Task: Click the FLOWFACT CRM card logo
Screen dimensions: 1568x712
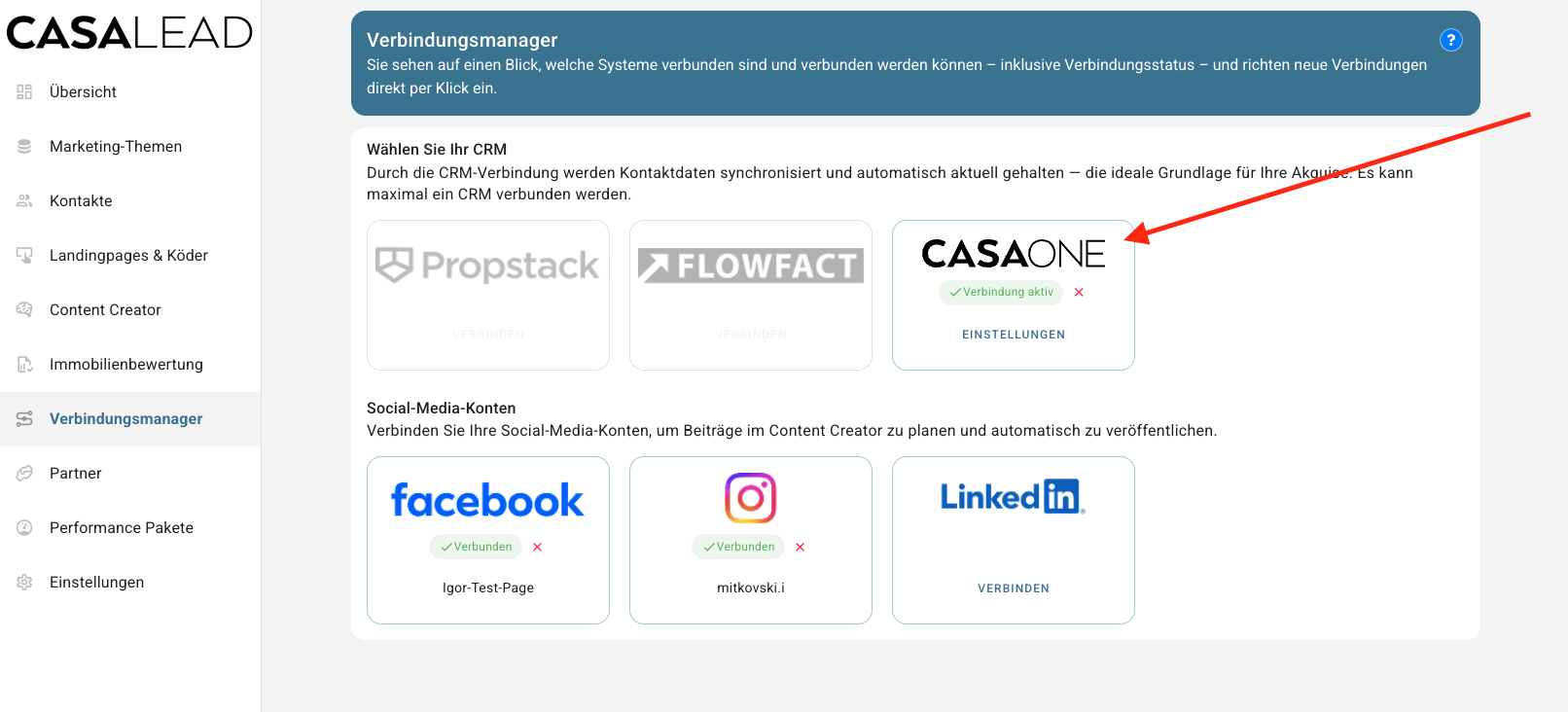Action: tap(751, 265)
